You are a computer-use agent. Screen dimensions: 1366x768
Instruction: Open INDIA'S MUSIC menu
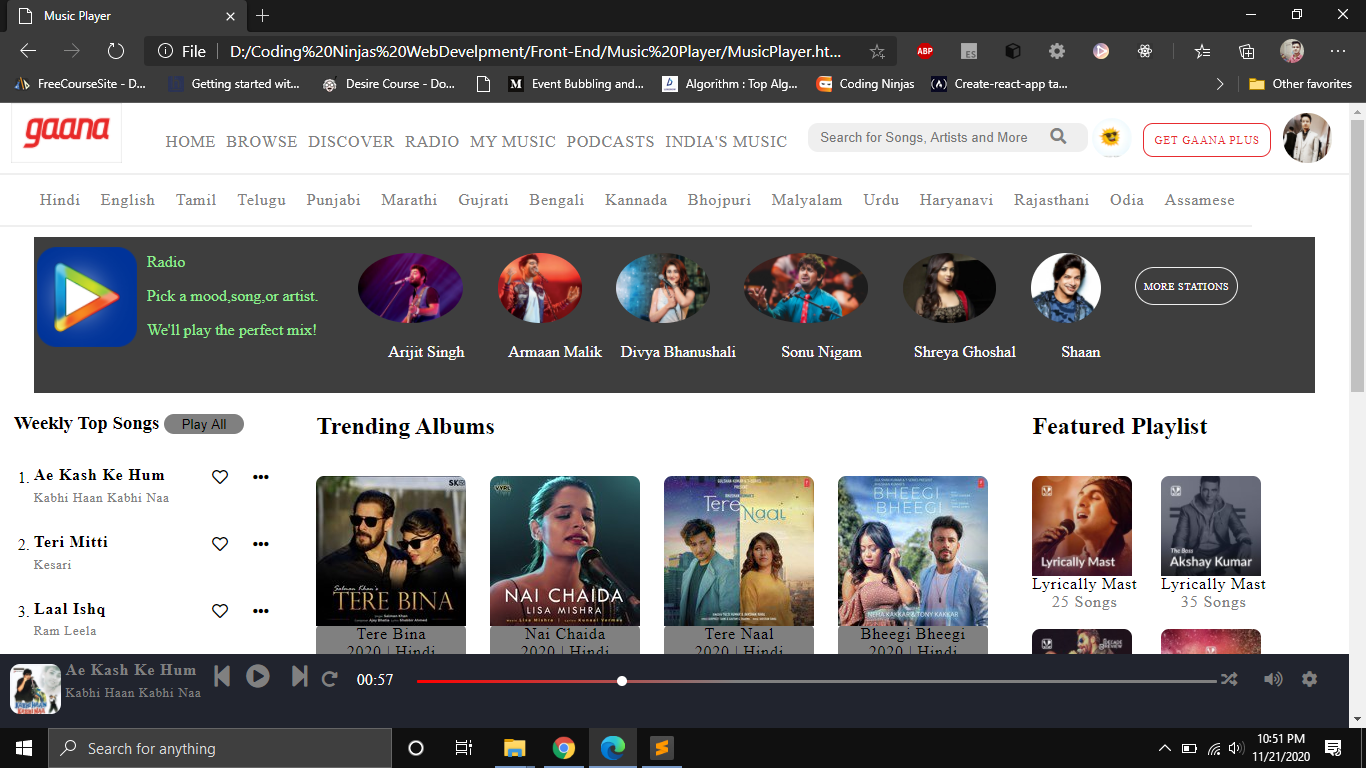(x=726, y=142)
